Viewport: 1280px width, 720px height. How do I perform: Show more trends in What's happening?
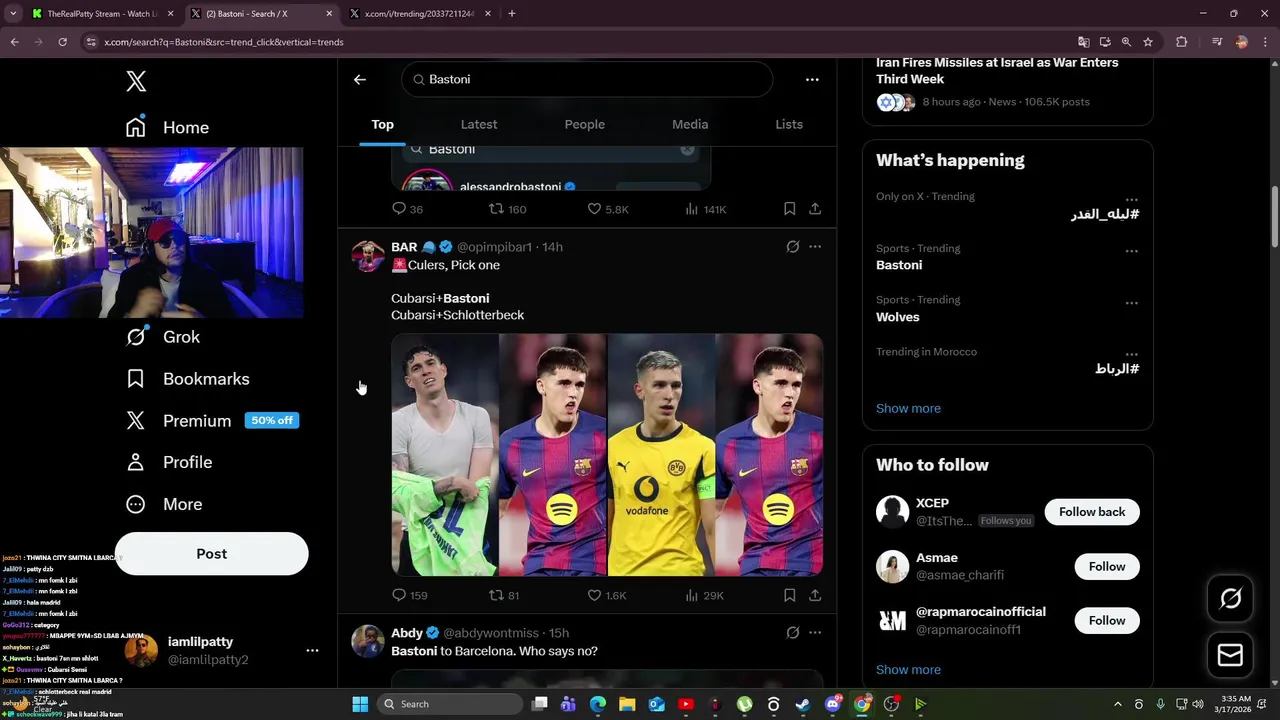coord(908,408)
